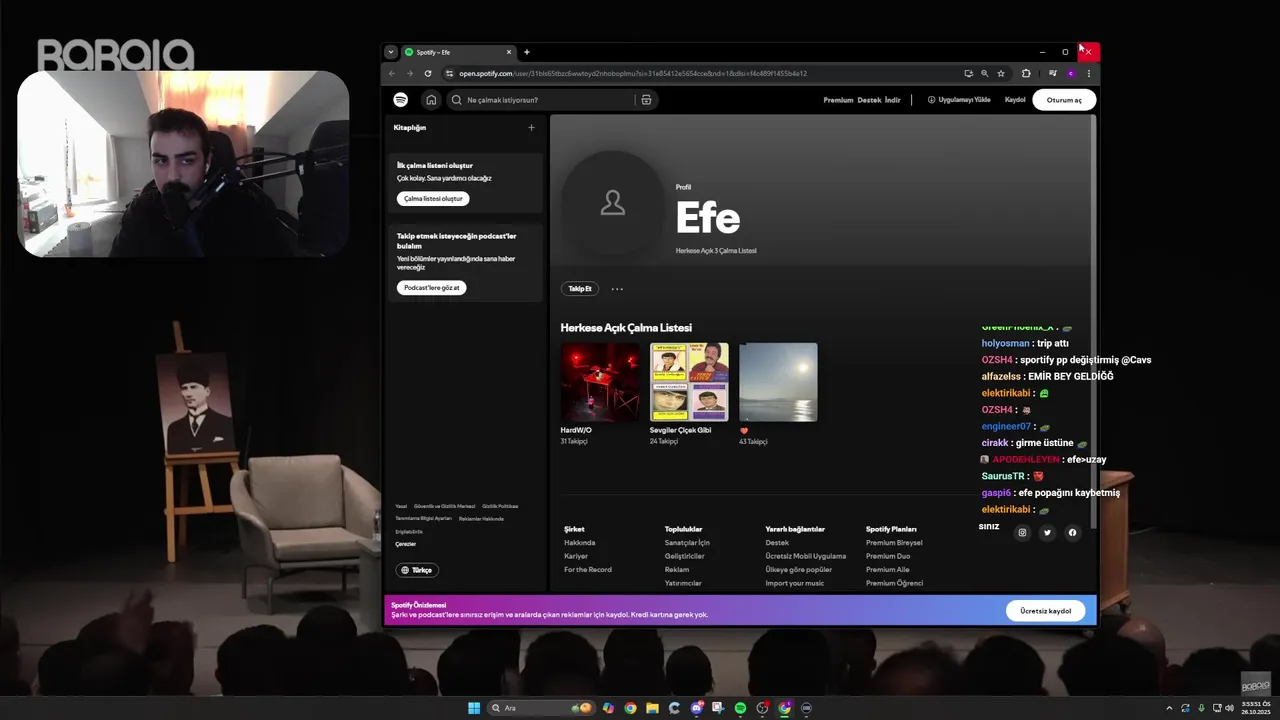This screenshot has width=1280, height=720.
Task: Select the Spotify – Efe tab
Action: point(458,52)
